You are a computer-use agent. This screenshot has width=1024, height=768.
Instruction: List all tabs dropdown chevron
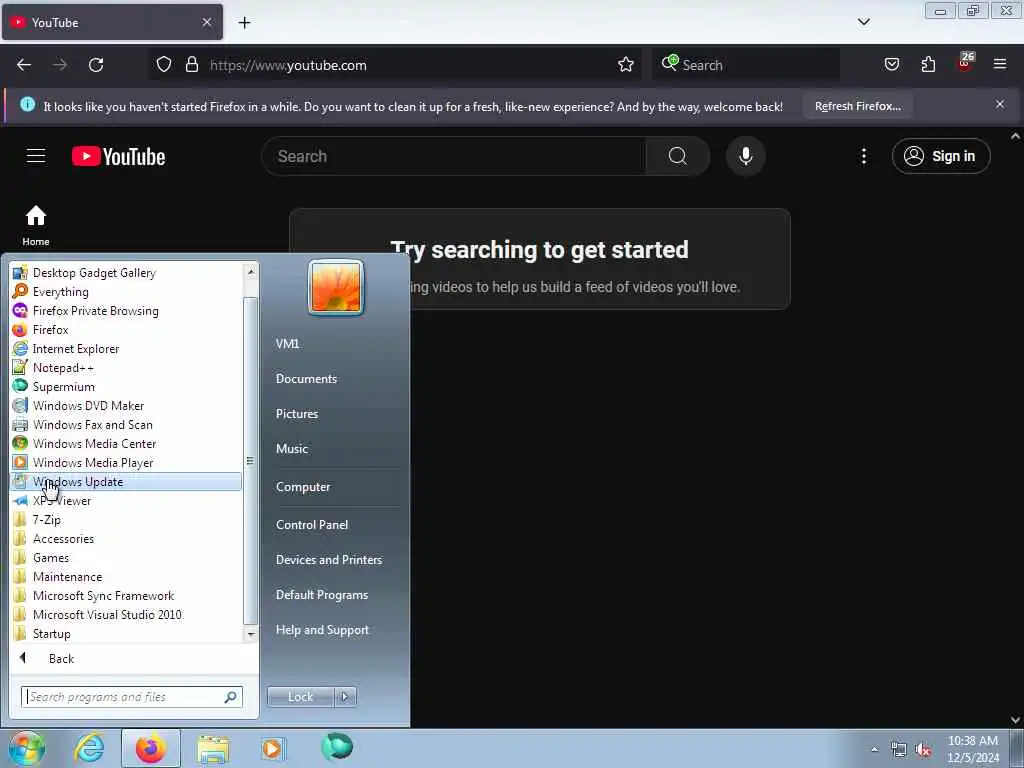pos(863,22)
